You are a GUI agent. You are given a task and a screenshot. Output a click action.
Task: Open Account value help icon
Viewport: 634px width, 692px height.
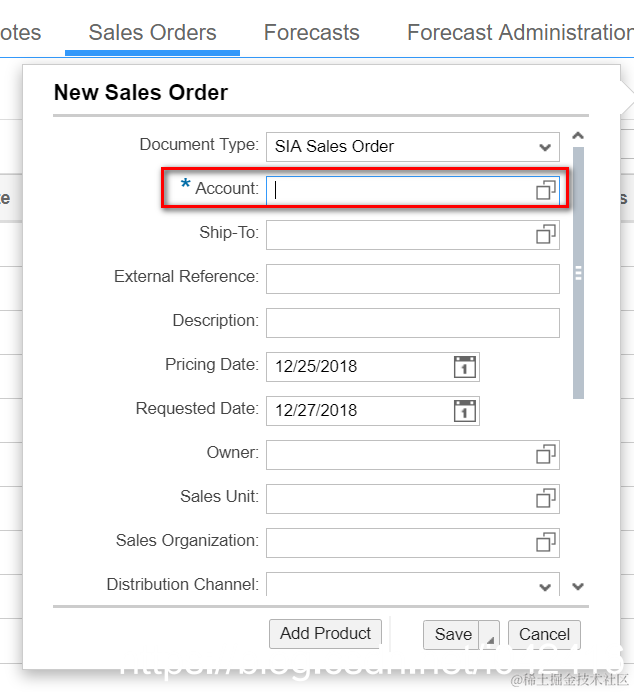(x=546, y=190)
